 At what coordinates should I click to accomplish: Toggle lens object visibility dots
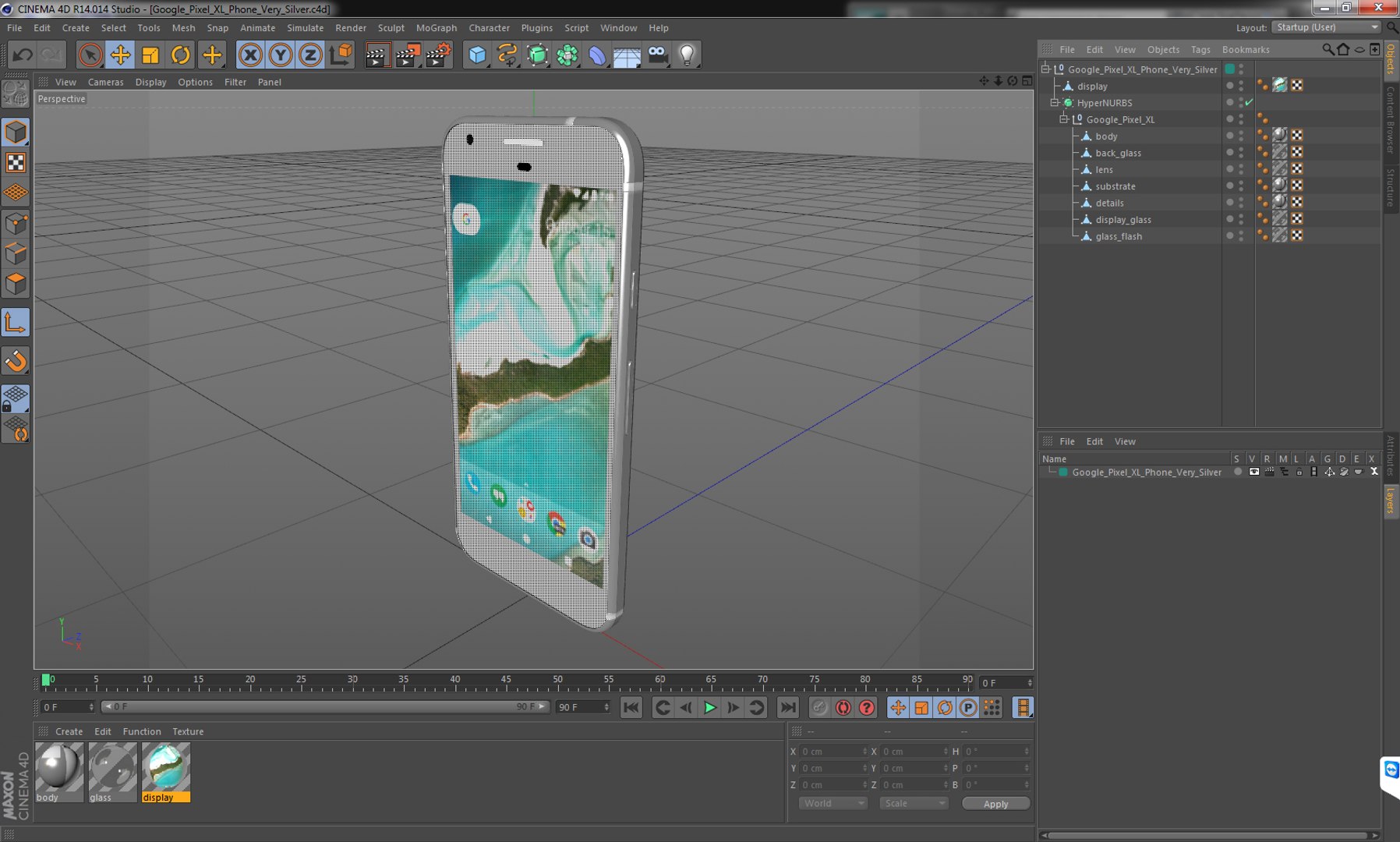[1241, 169]
